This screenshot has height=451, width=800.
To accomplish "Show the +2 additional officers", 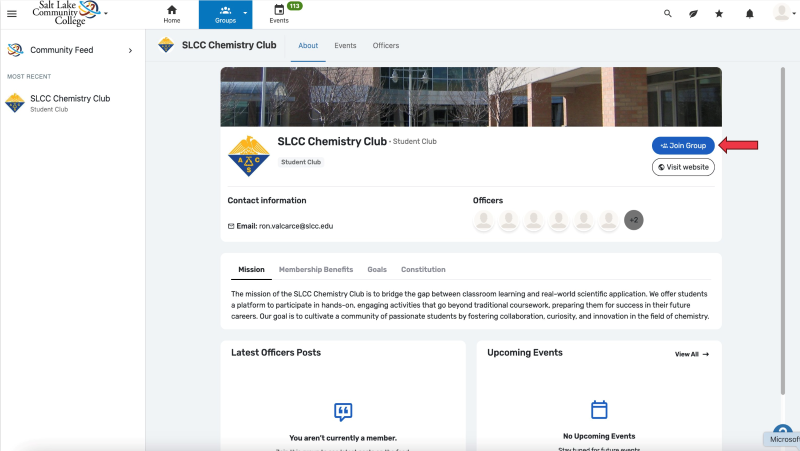I will coord(633,219).
